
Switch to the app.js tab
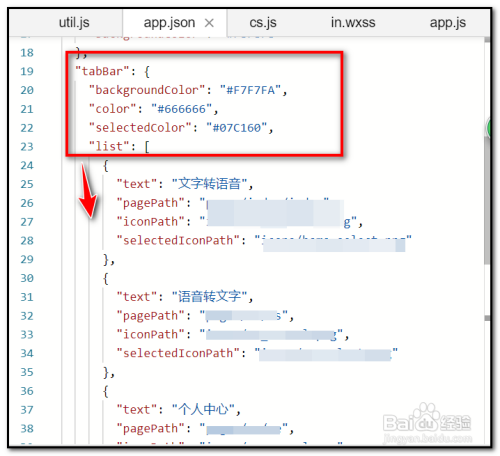[448, 23]
